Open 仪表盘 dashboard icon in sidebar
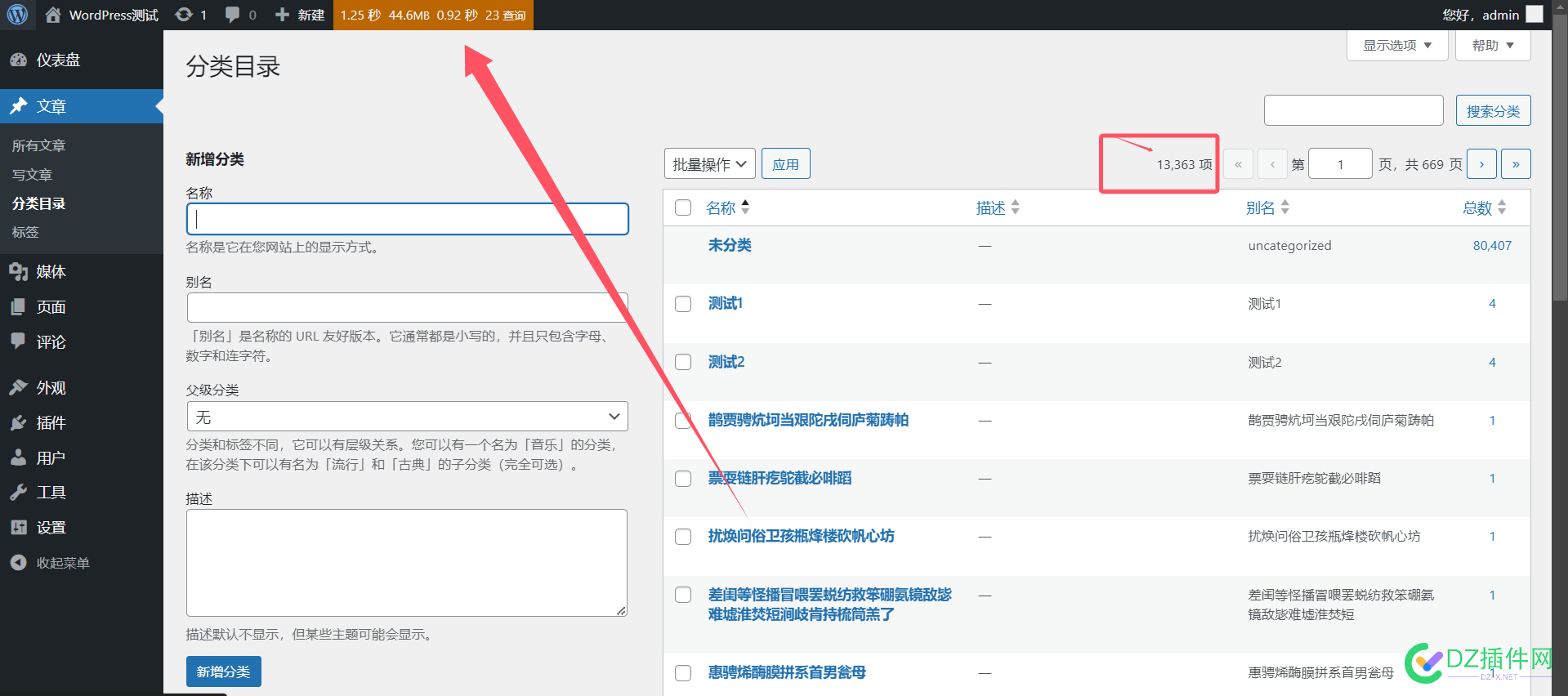Viewport: 1568px width, 696px height. 18,60
